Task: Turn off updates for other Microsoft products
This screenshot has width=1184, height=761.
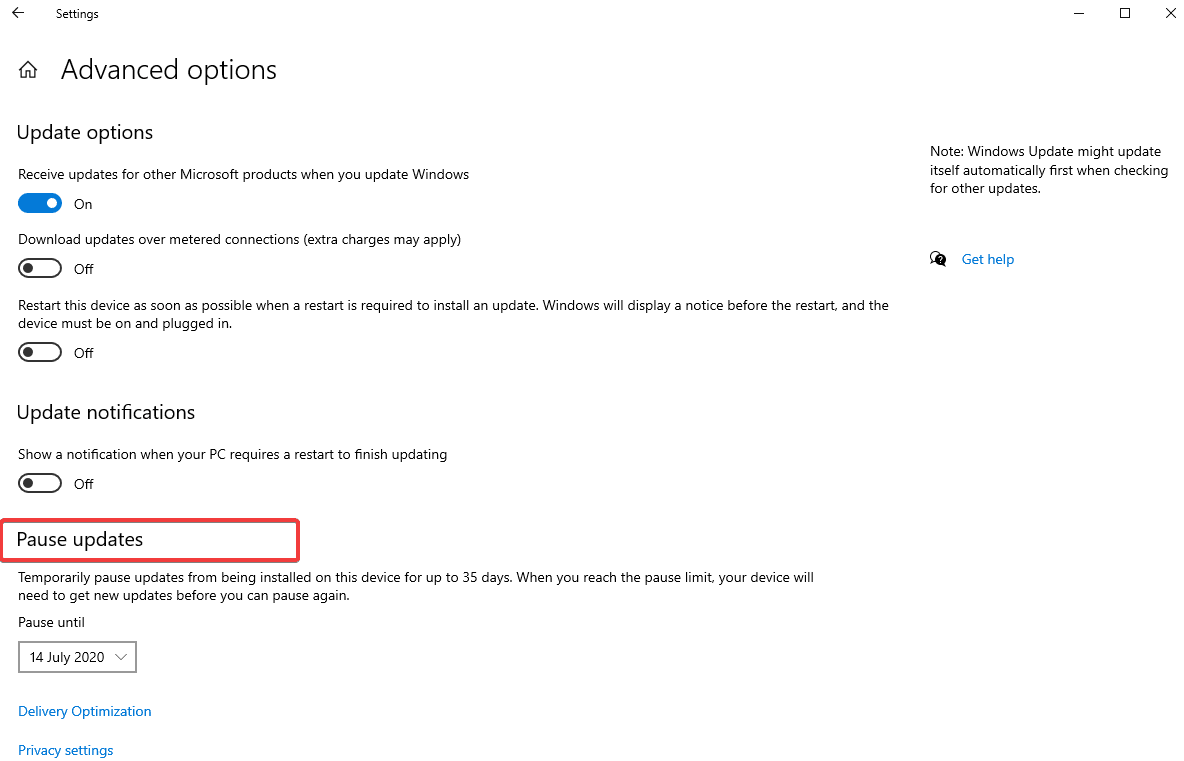Action: (39, 202)
